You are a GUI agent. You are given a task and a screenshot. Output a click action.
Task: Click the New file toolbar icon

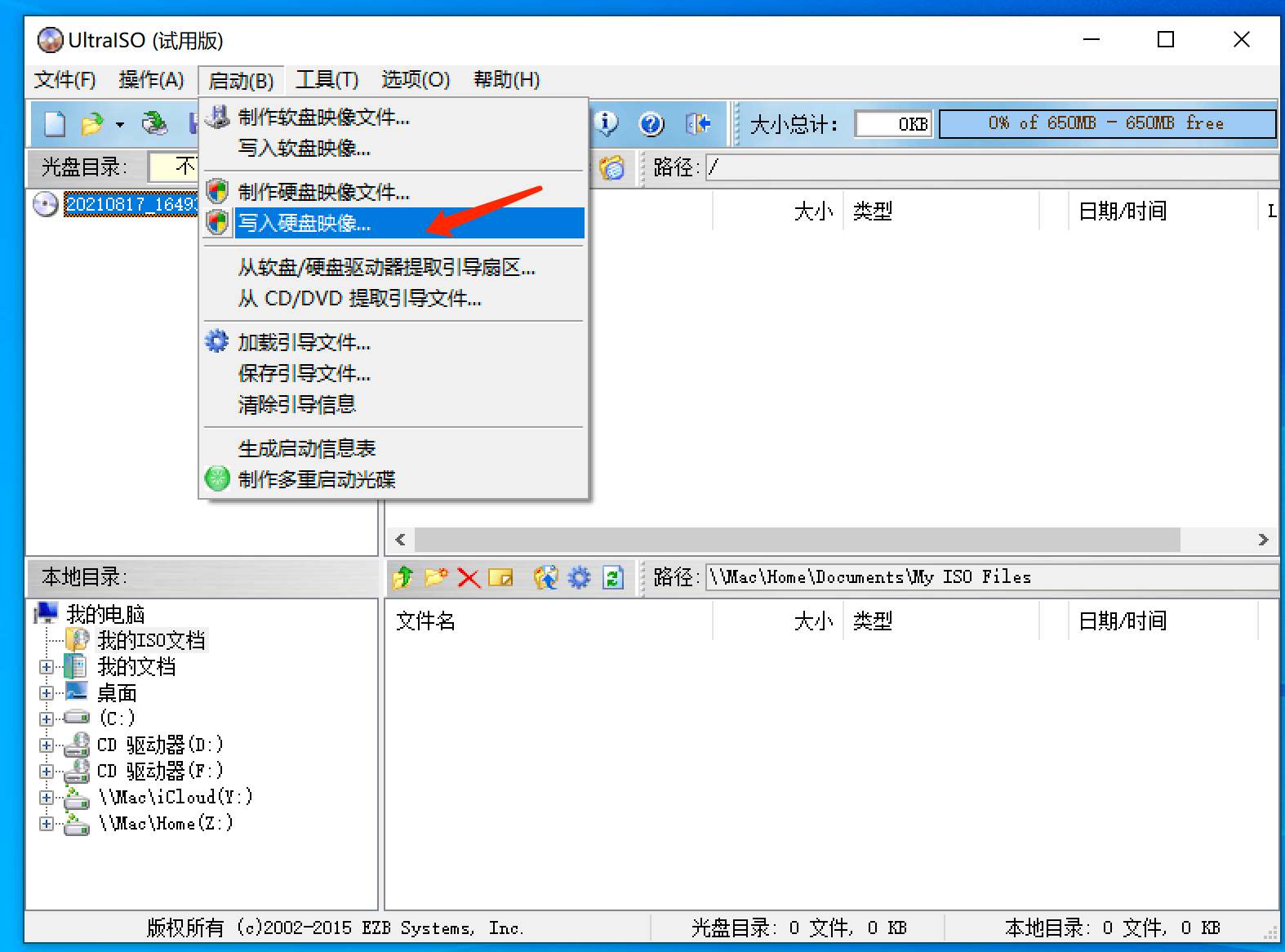[54, 124]
